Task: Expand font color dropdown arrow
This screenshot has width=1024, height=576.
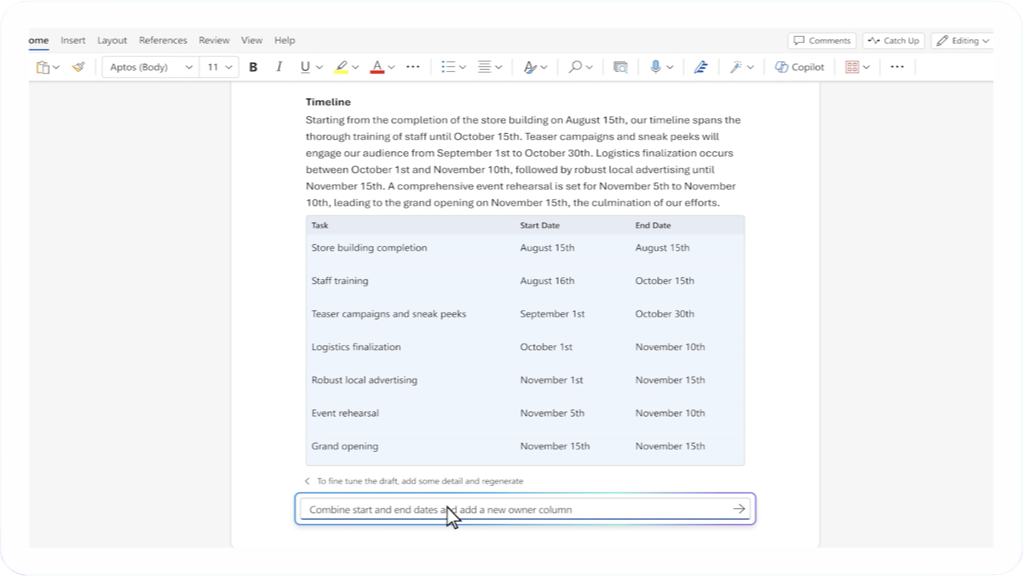Action: pyautogui.click(x=391, y=67)
